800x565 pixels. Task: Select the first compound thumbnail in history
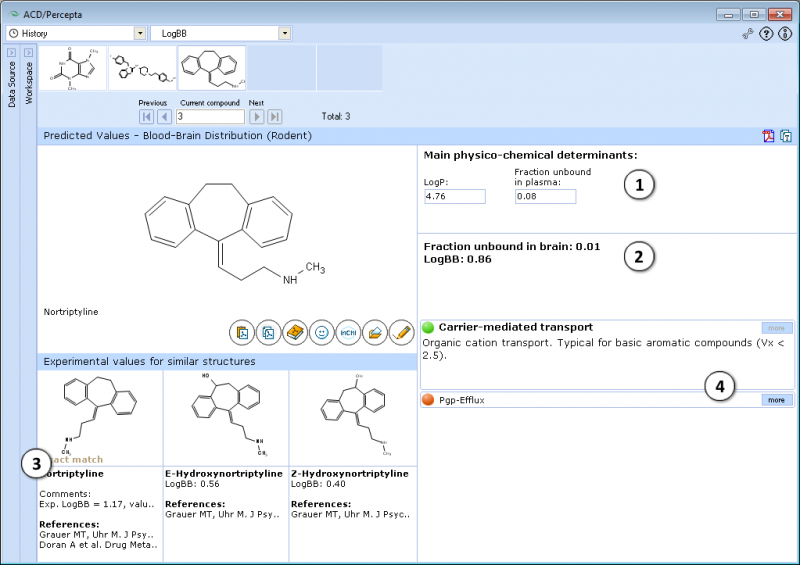click(x=72, y=68)
